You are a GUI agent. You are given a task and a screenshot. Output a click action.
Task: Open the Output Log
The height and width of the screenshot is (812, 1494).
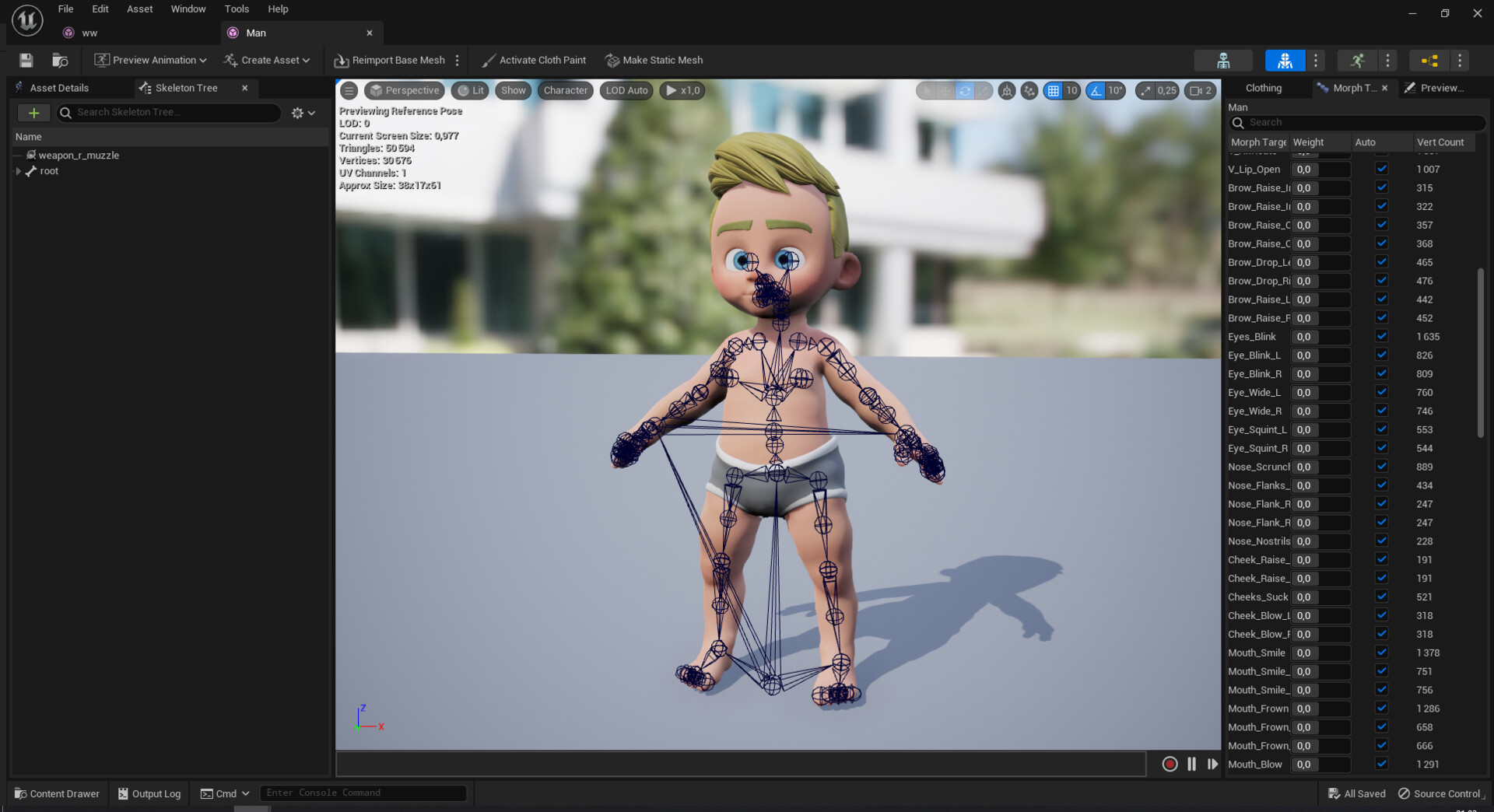coord(149,793)
